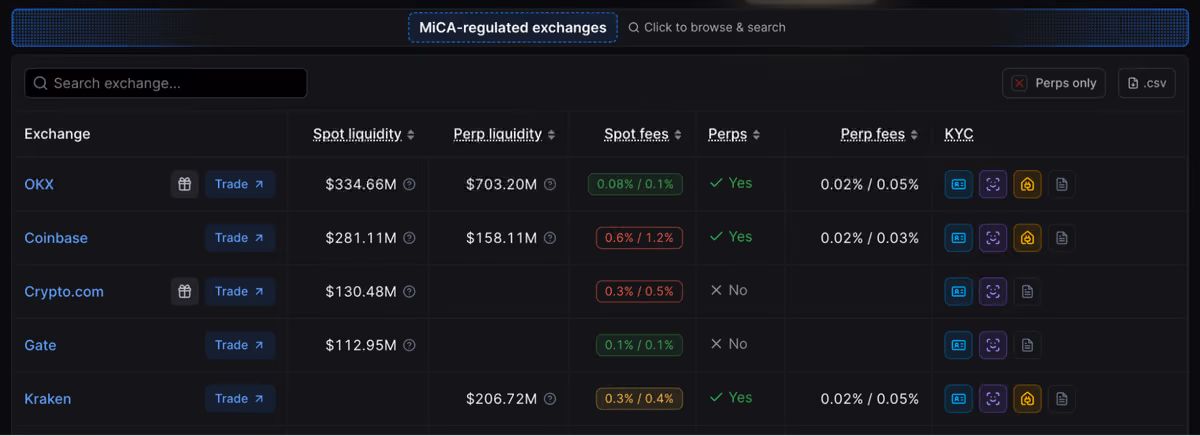Click Trade button for Coinbase
The width and height of the screenshot is (1200, 436).
[x=240, y=238]
